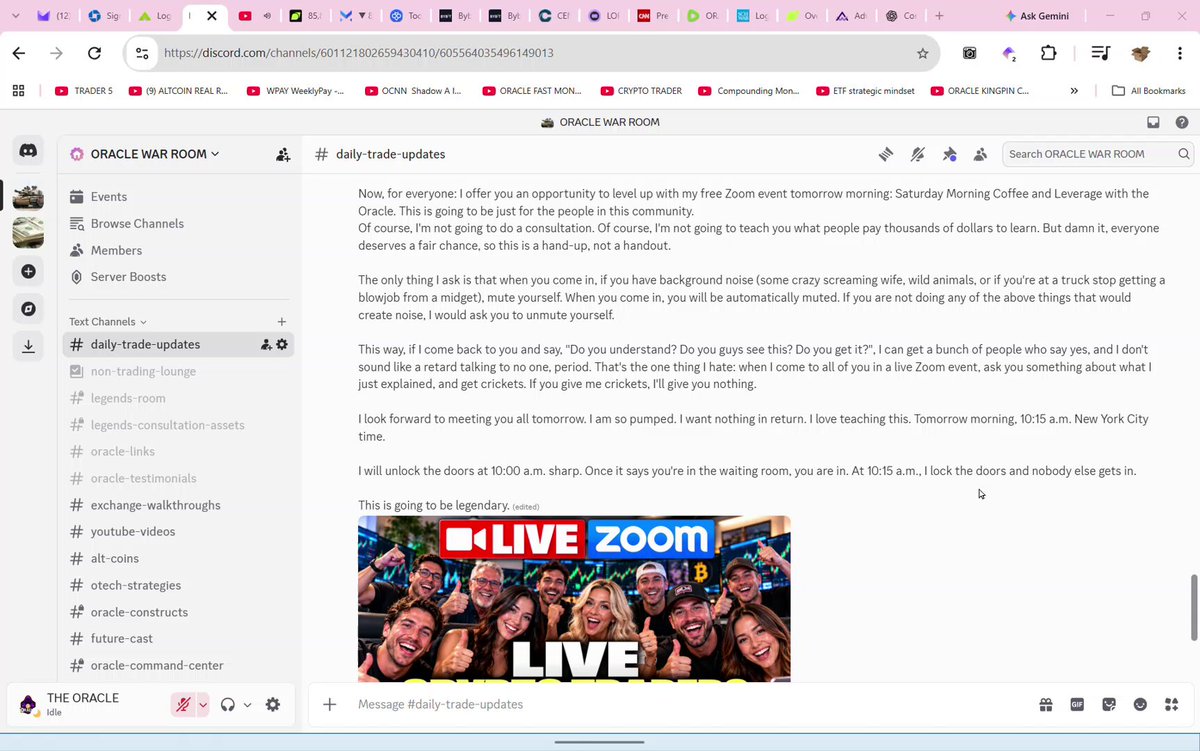Collapse the Text Channels category
The image size is (1200, 751).
108,322
